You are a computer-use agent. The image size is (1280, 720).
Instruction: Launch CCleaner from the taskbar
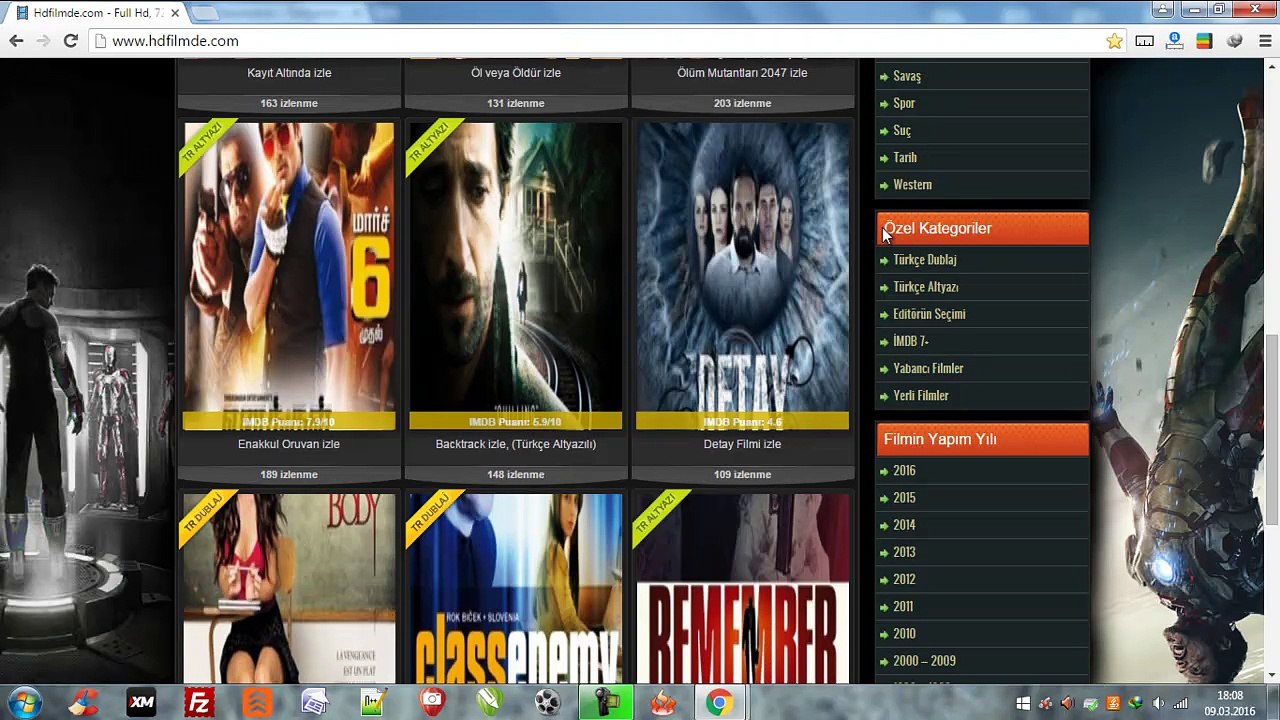pos(83,703)
